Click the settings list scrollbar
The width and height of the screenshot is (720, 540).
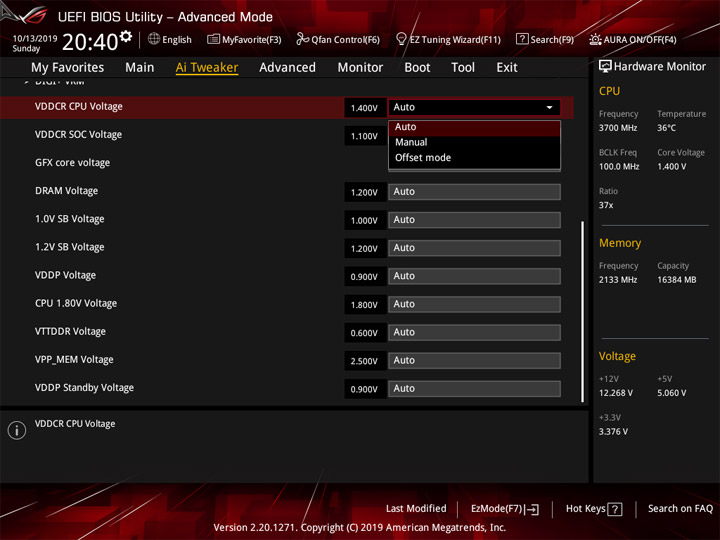[583, 311]
